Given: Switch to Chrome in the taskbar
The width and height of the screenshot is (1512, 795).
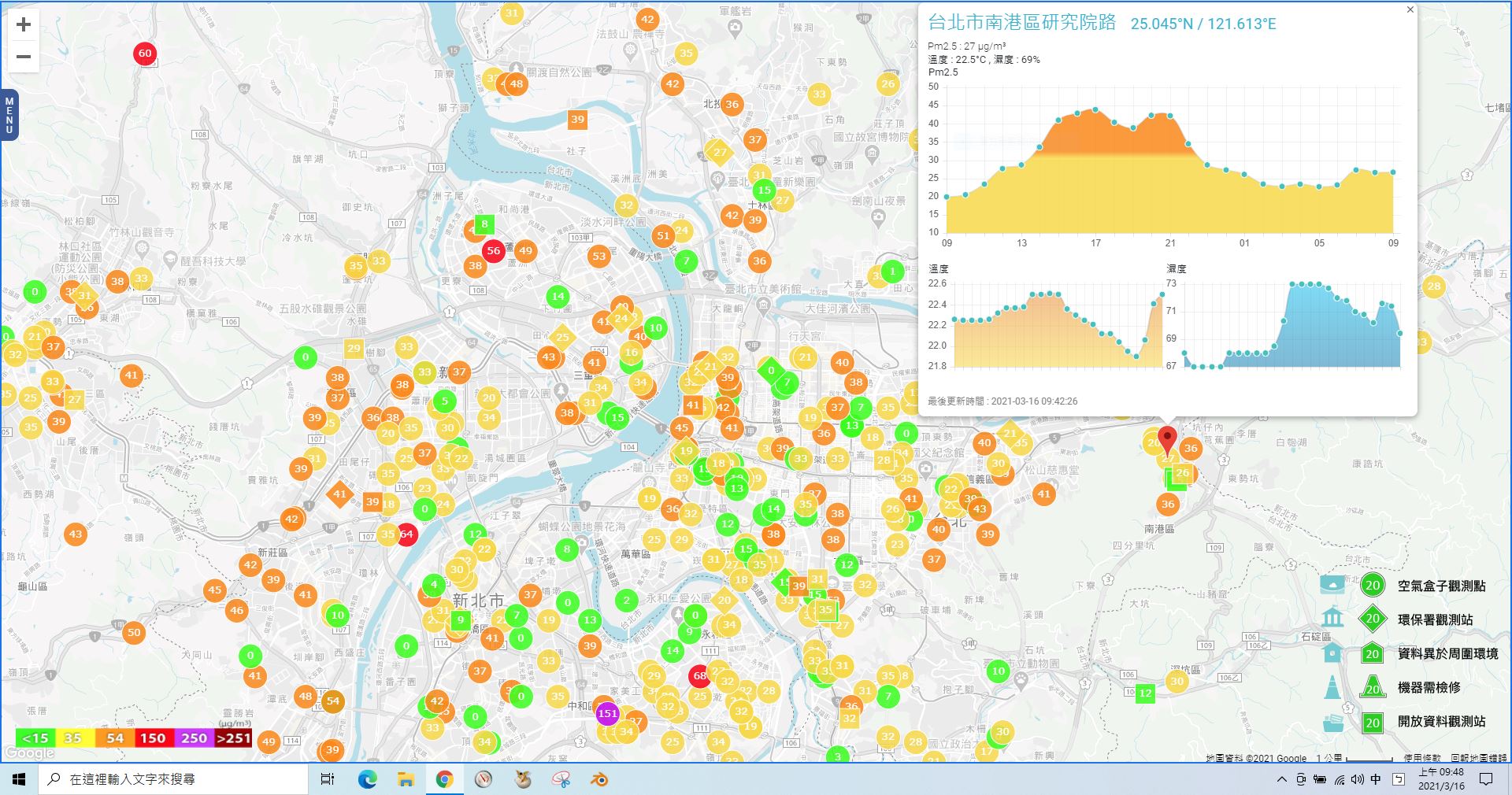Looking at the screenshot, I should tap(444, 779).
